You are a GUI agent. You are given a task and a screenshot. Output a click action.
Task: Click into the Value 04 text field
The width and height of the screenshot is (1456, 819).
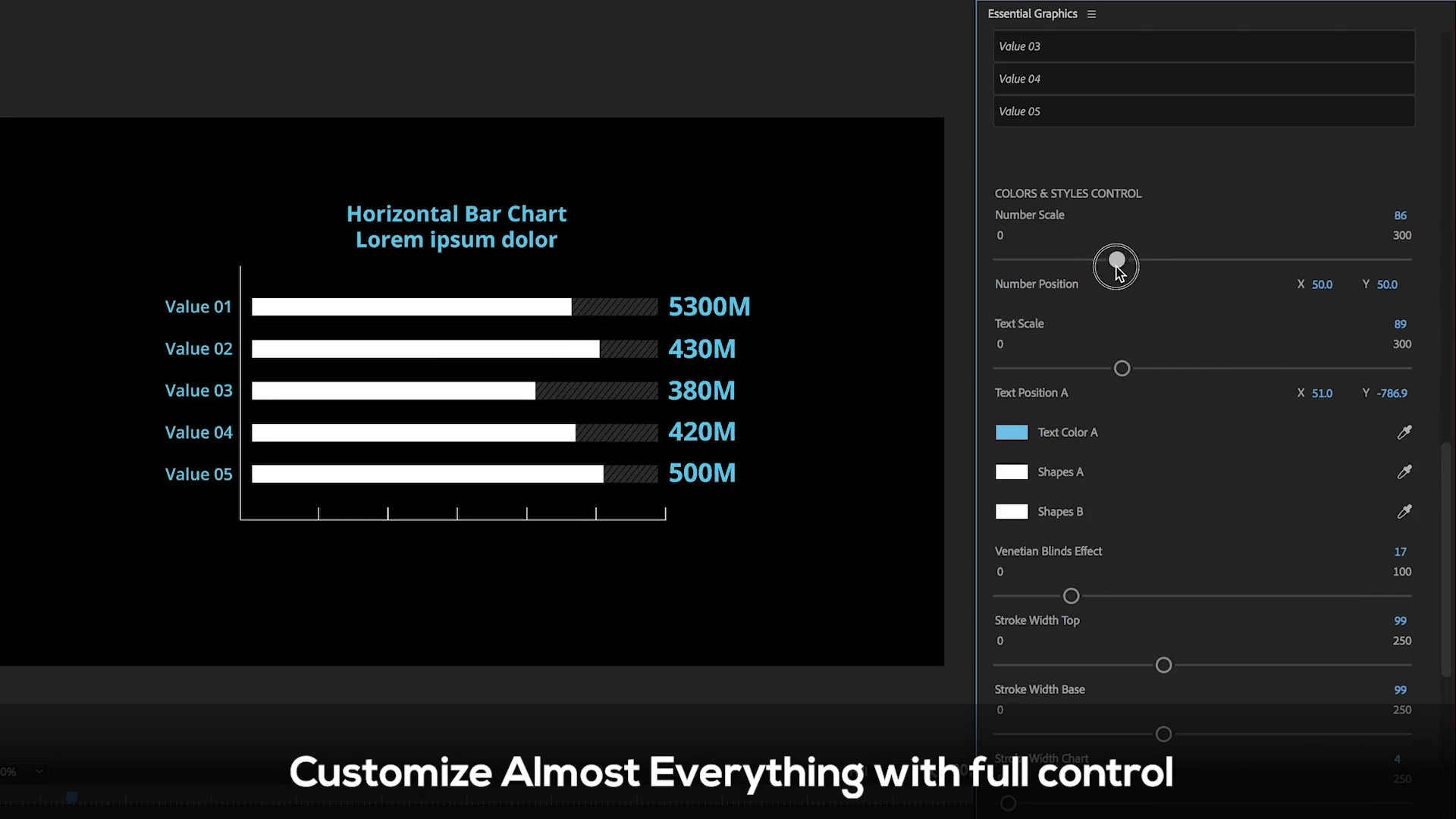click(1203, 79)
